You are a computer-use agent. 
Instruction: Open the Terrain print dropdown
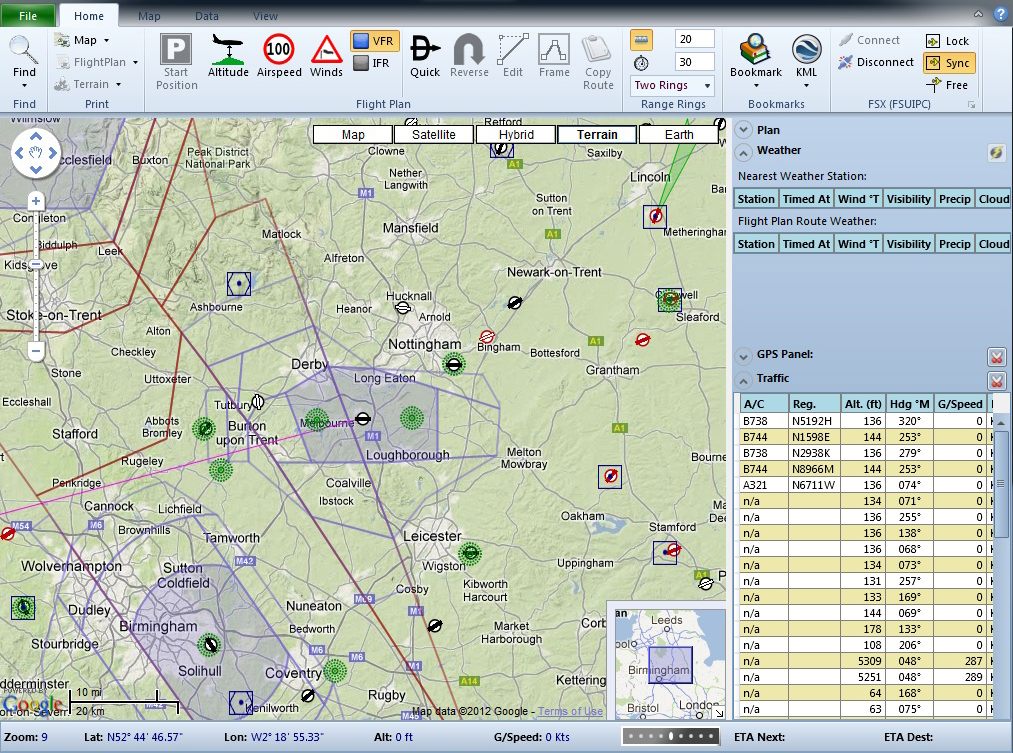coord(88,84)
